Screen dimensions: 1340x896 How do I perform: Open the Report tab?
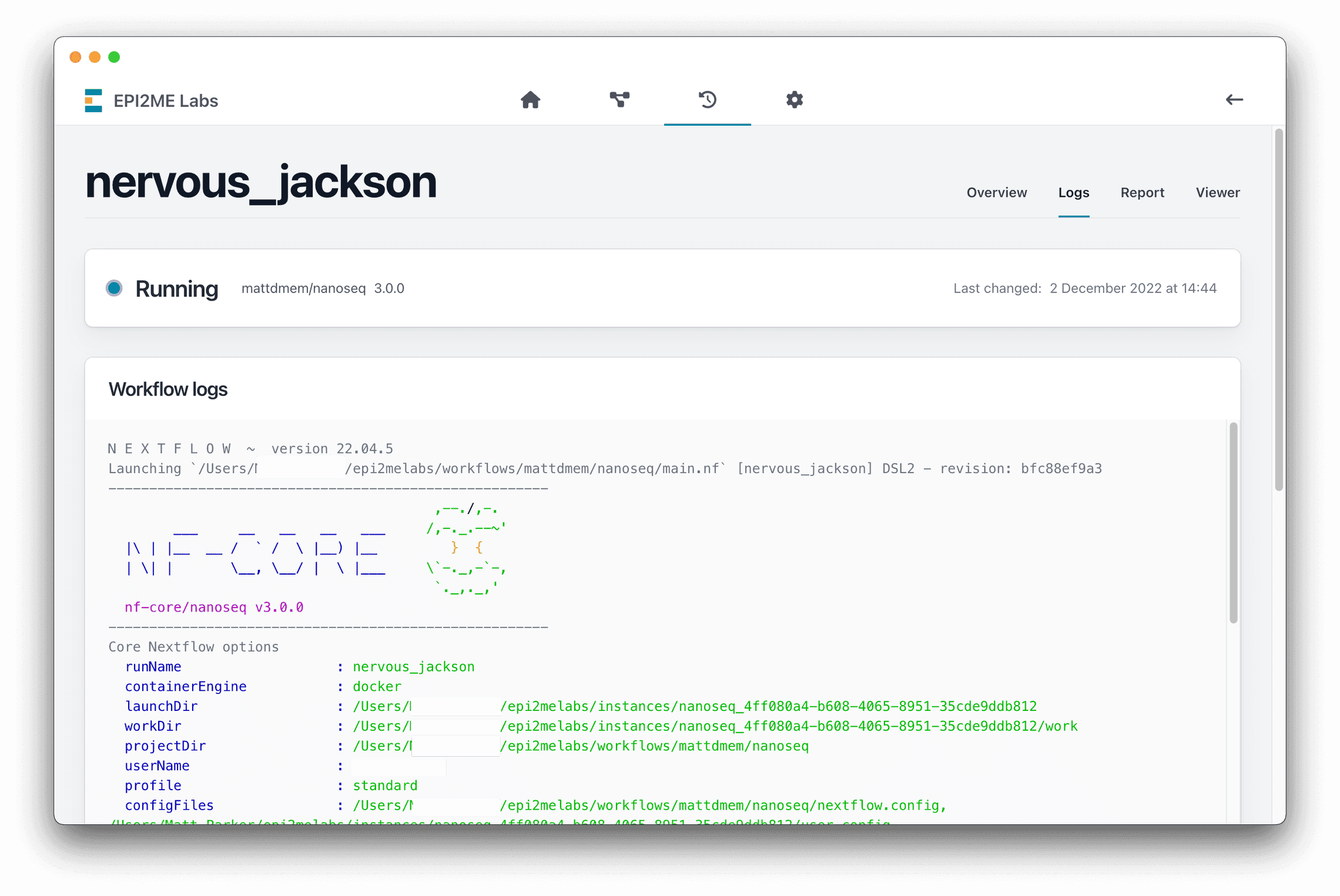tap(1142, 192)
